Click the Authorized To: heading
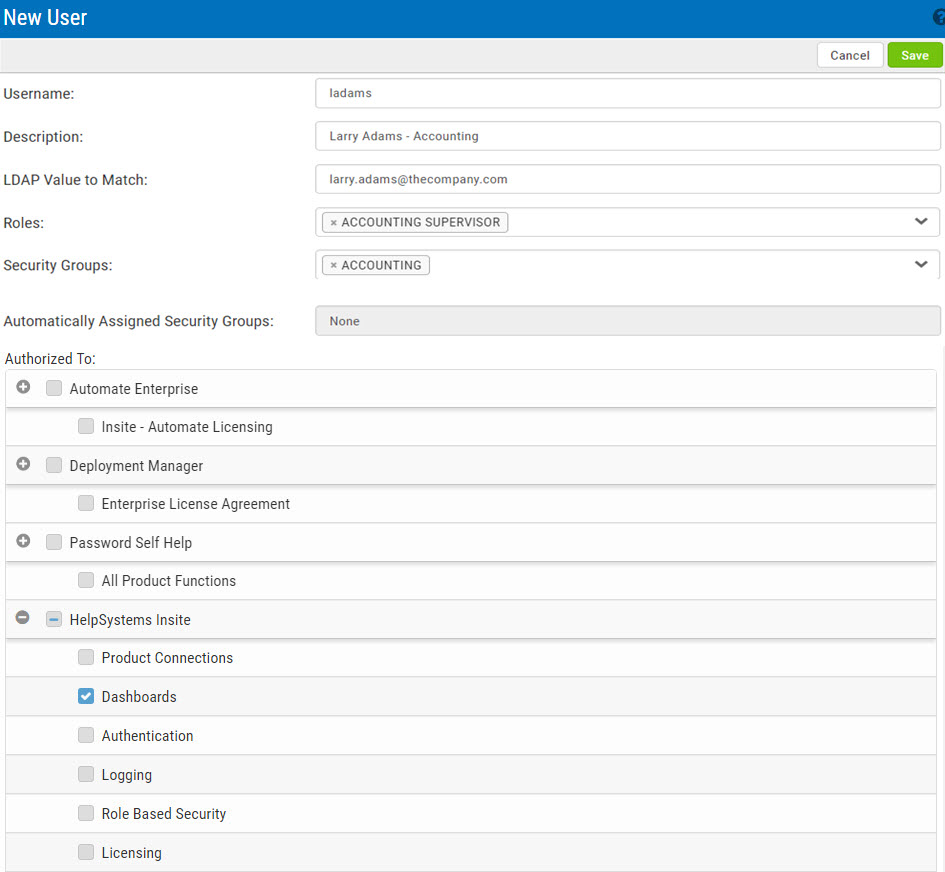This screenshot has width=945, height=872. pos(50,359)
